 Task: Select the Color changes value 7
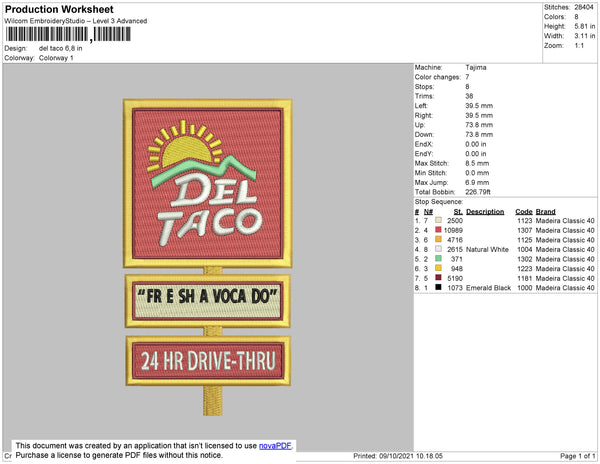[467, 77]
